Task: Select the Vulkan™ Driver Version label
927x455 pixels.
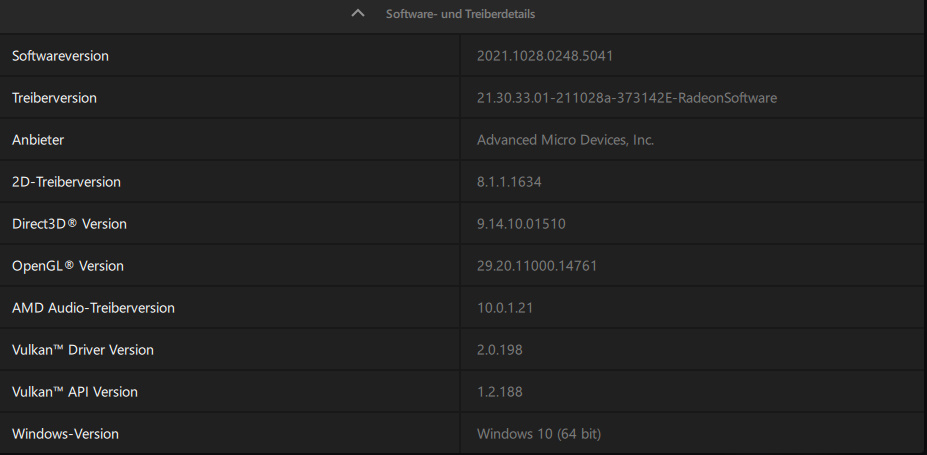Action: [82, 350]
